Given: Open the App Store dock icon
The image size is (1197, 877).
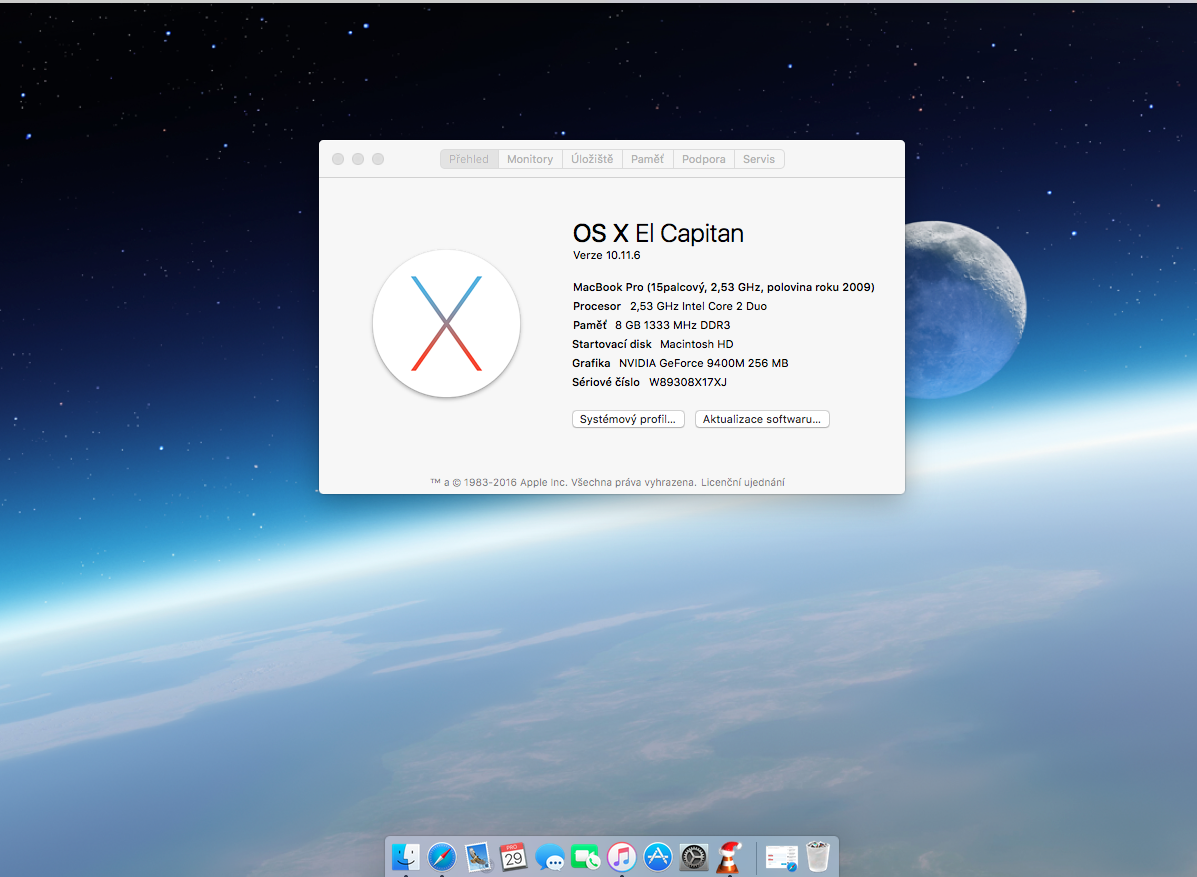Looking at the screenshot, I should pos(657,857).
